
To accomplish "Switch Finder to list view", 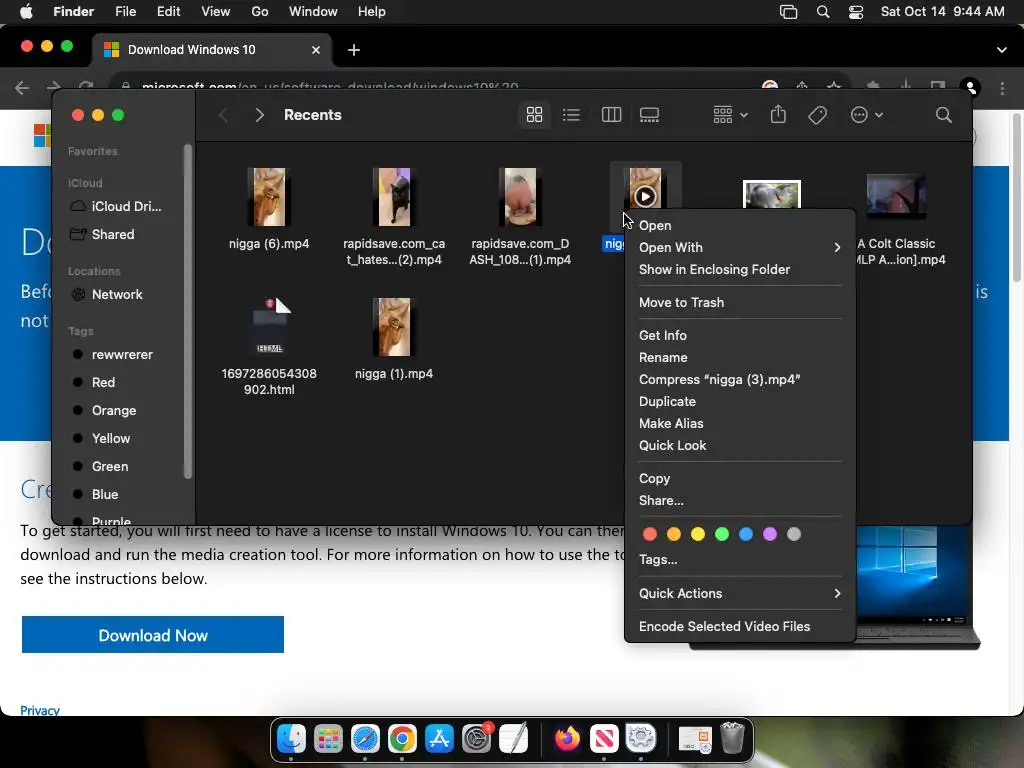I will [571, 115].
